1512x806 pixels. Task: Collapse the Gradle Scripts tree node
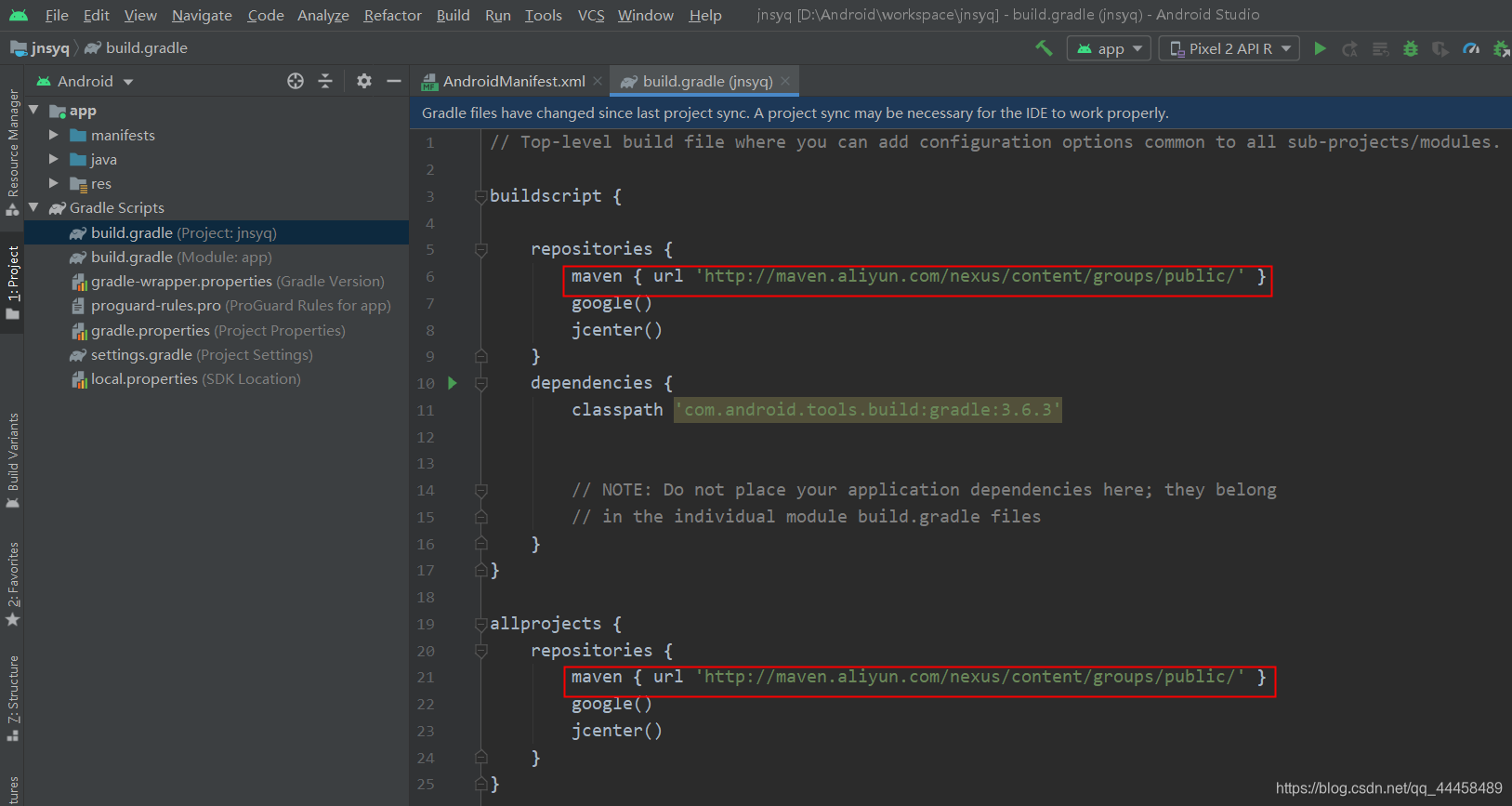[x=34, y=207]
